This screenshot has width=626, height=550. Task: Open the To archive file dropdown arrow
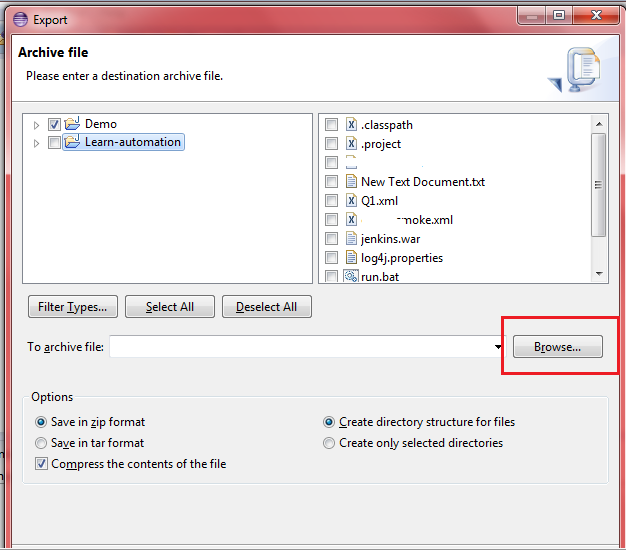(499, 347)
